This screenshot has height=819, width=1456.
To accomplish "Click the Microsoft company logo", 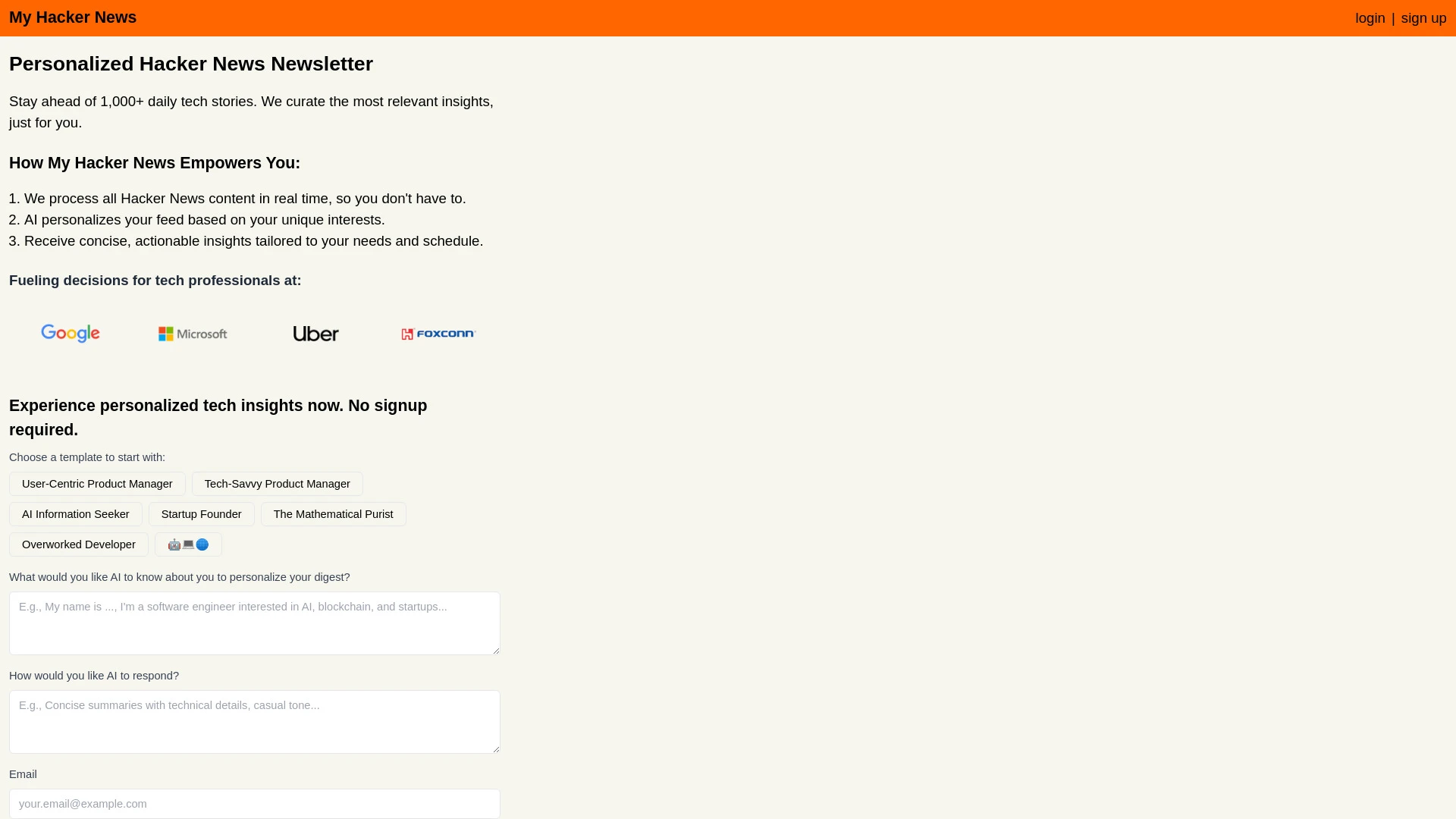I will 193,333.
